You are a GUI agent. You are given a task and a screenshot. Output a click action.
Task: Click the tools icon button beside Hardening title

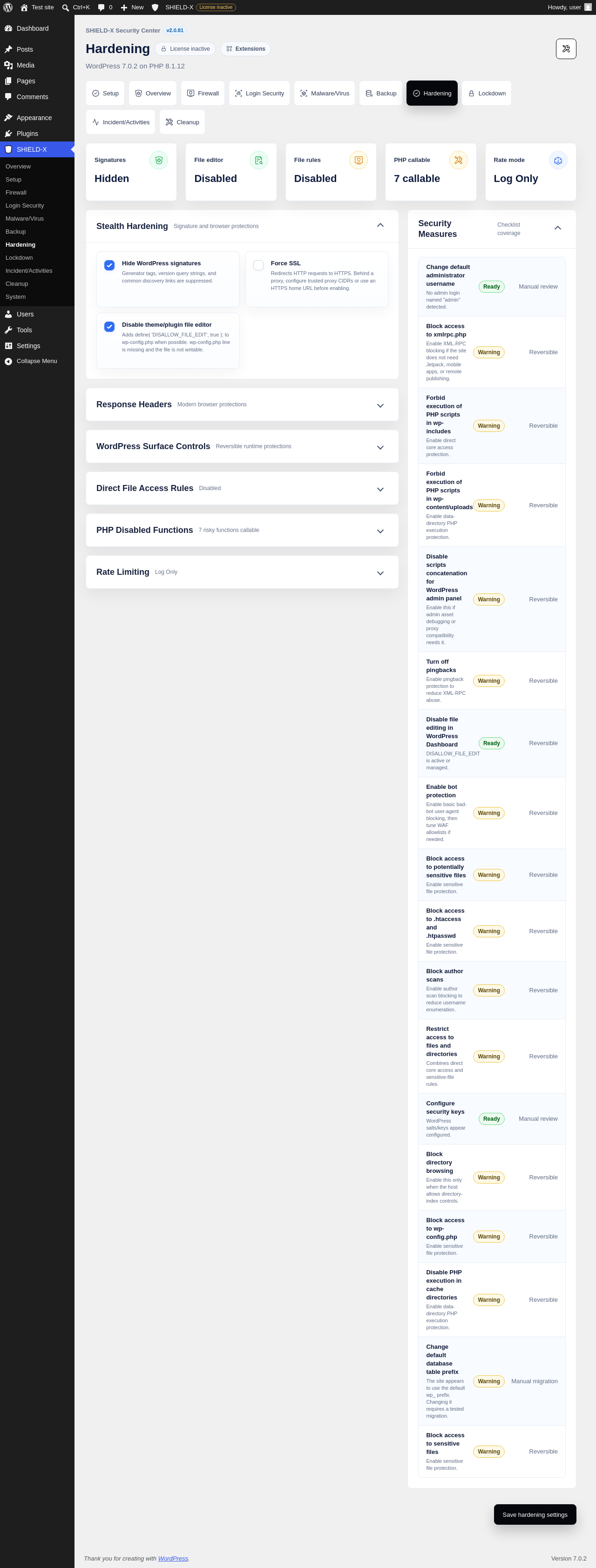566,49
